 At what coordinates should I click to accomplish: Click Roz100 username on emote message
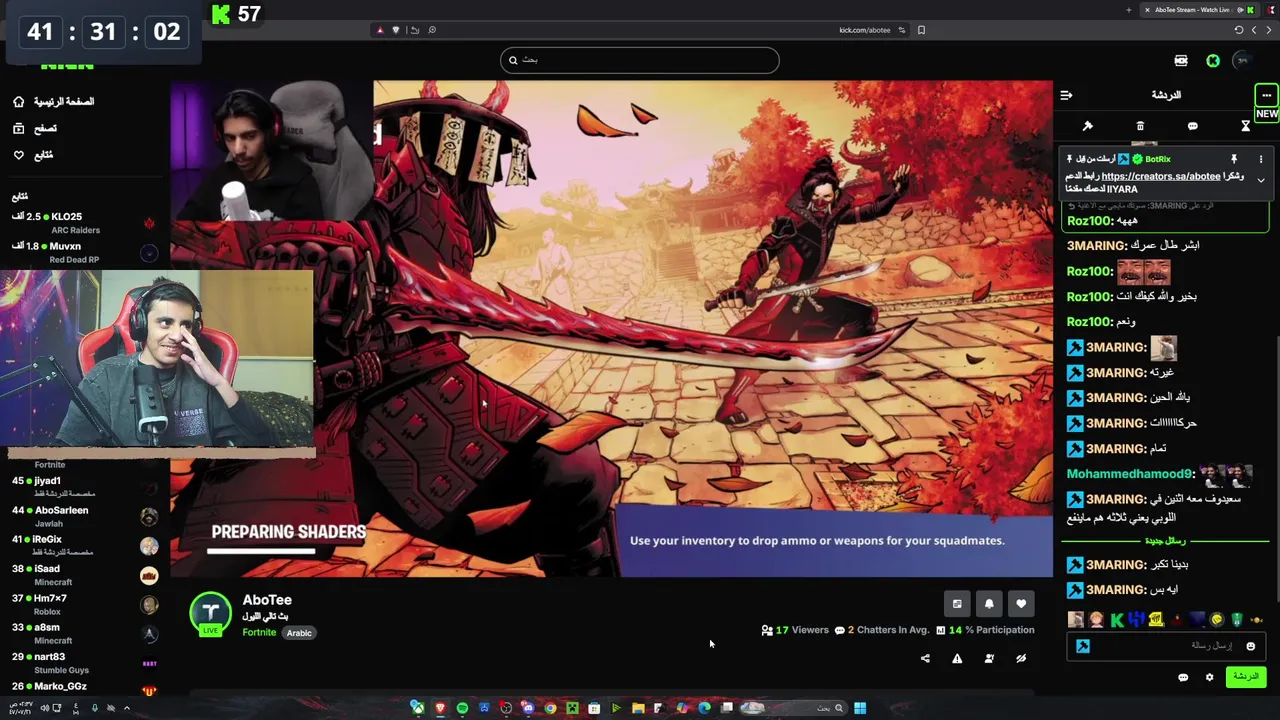point(1090,271)
